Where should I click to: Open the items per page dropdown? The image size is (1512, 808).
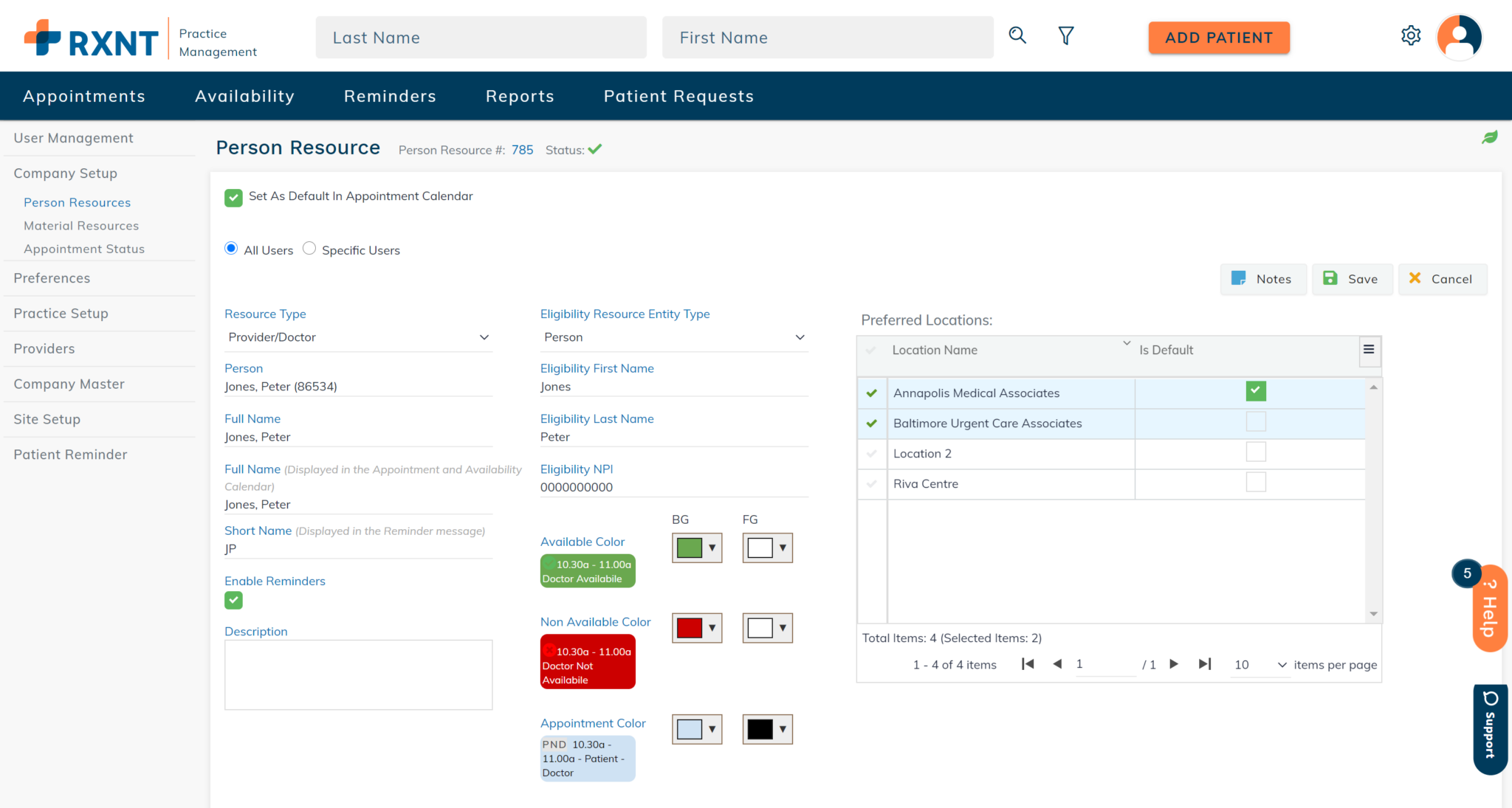(1281, 665)
